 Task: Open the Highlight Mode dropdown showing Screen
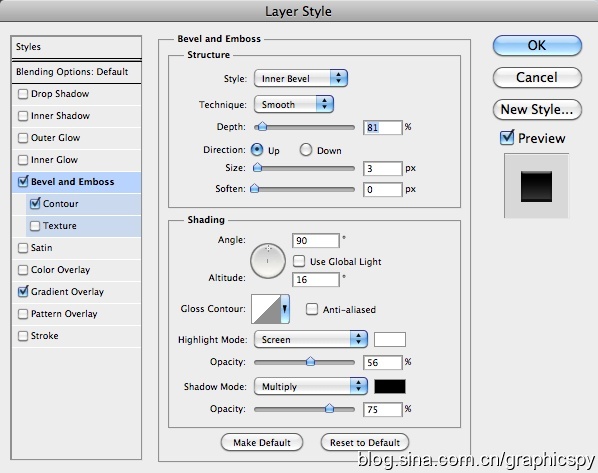click(x=311, y=339)
